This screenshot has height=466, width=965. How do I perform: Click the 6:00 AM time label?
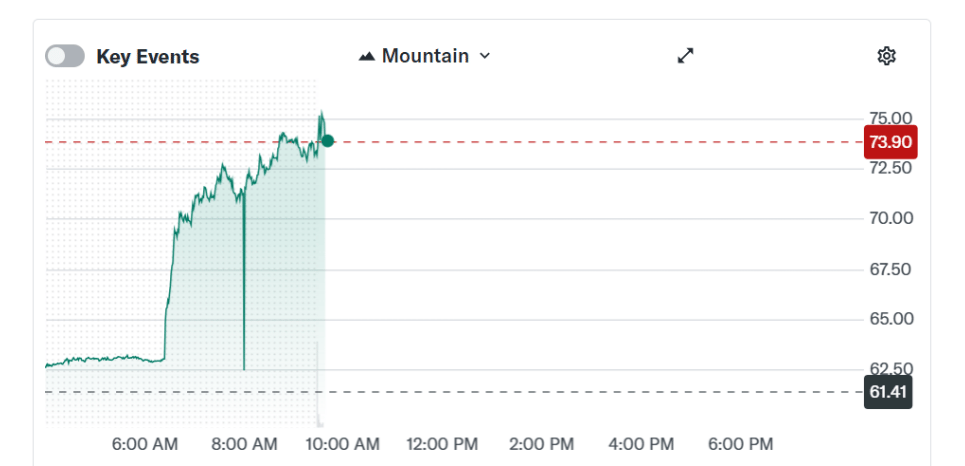click(x=144, y=444)
